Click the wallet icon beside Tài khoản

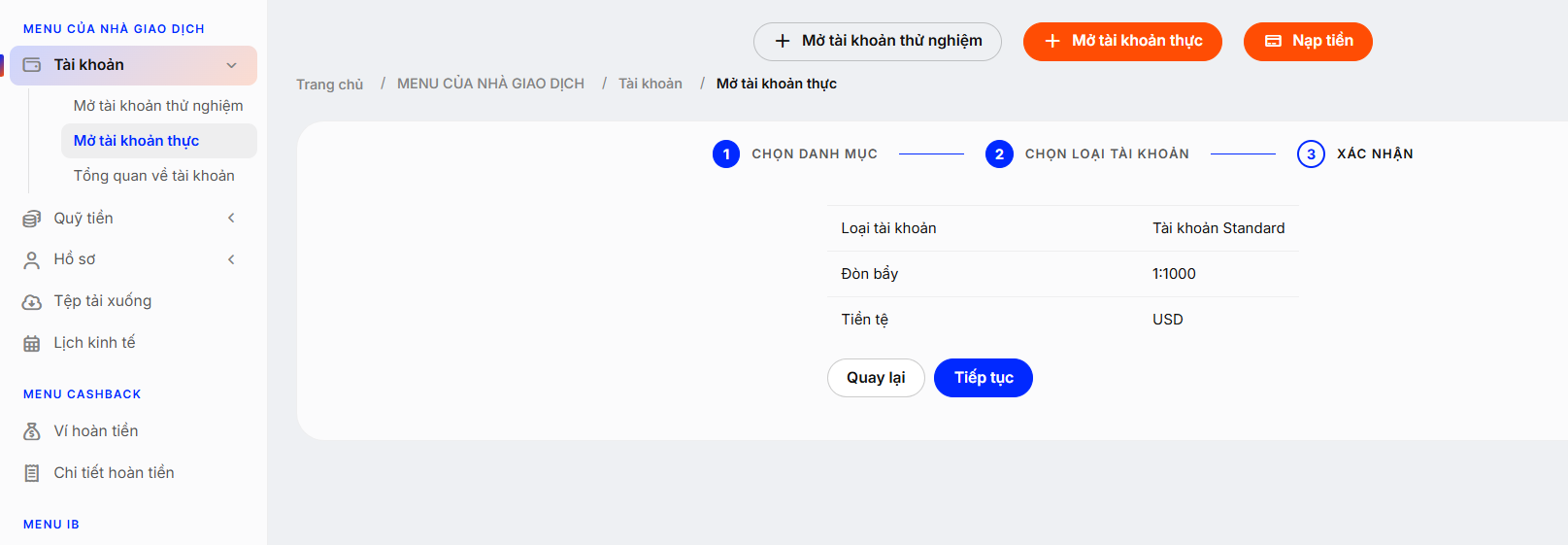pos(32,65)
